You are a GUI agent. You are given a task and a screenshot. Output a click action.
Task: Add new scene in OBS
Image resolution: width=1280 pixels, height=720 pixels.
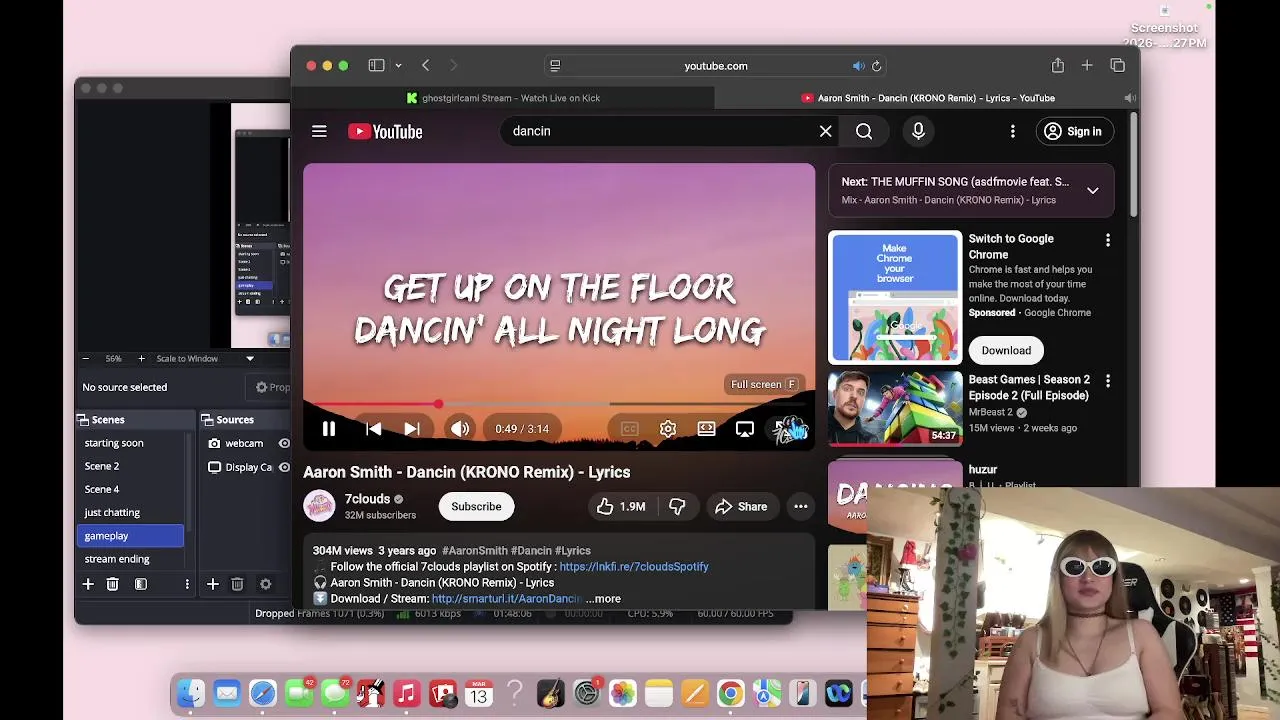pos(88,584)
